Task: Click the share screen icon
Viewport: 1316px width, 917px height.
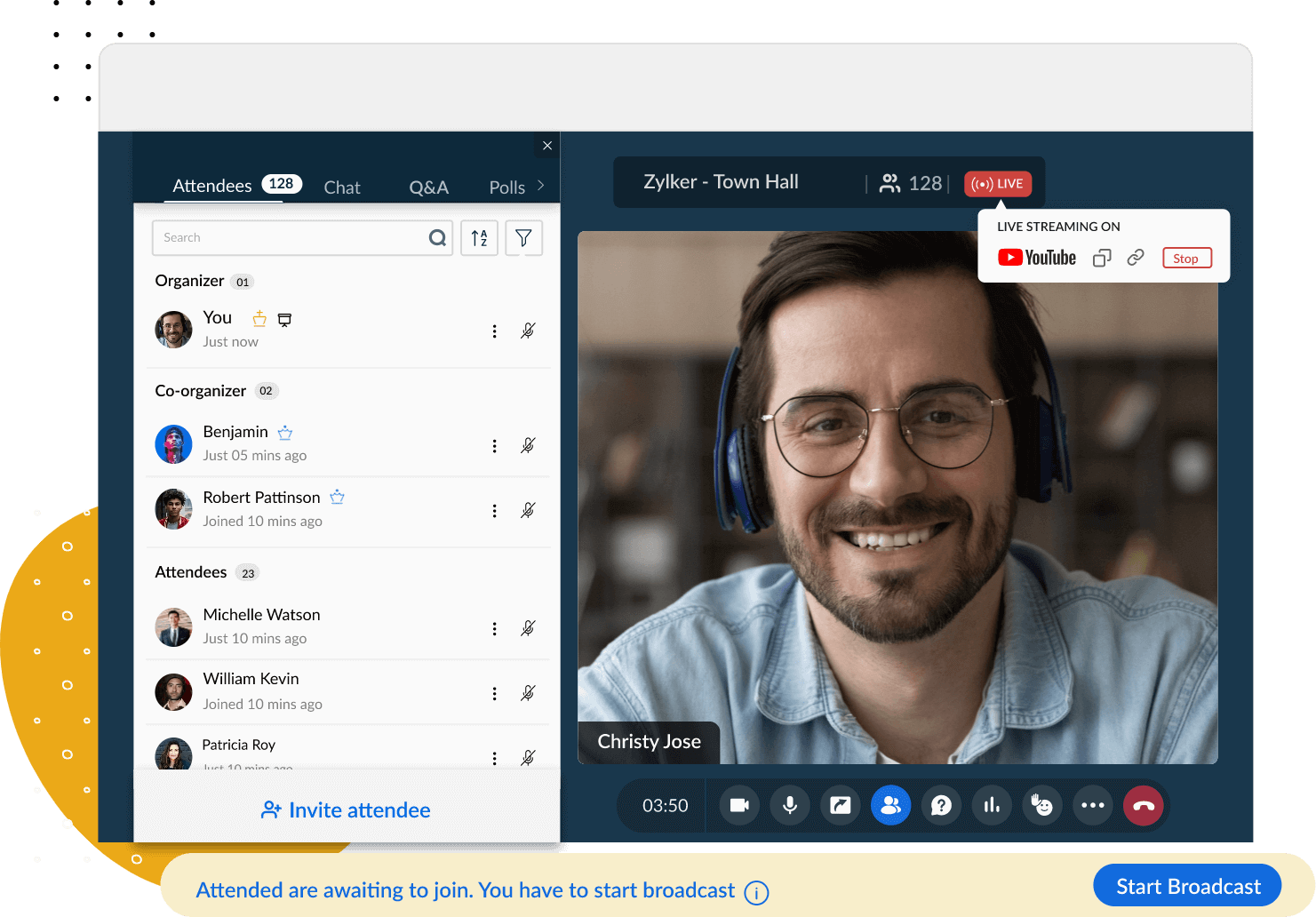Action: [840, 805]
